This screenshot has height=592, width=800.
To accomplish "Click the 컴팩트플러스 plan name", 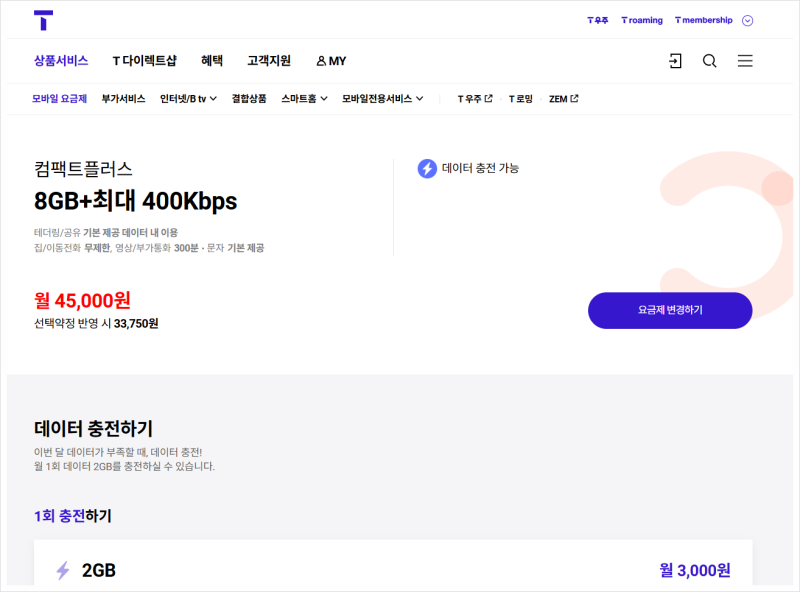I will [x=83, y=169].
